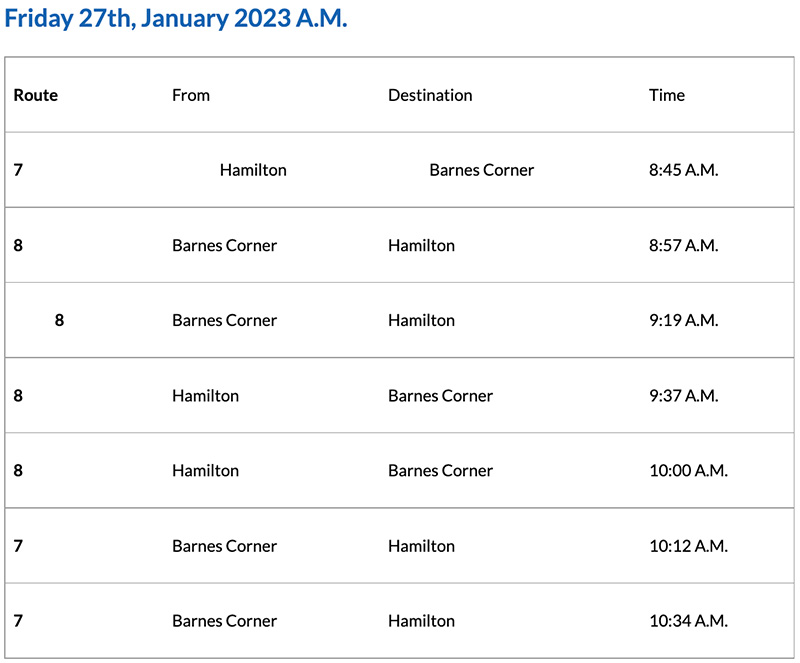
Task: Select the 8:57 A.M. departure time
Action: (684, 245)
